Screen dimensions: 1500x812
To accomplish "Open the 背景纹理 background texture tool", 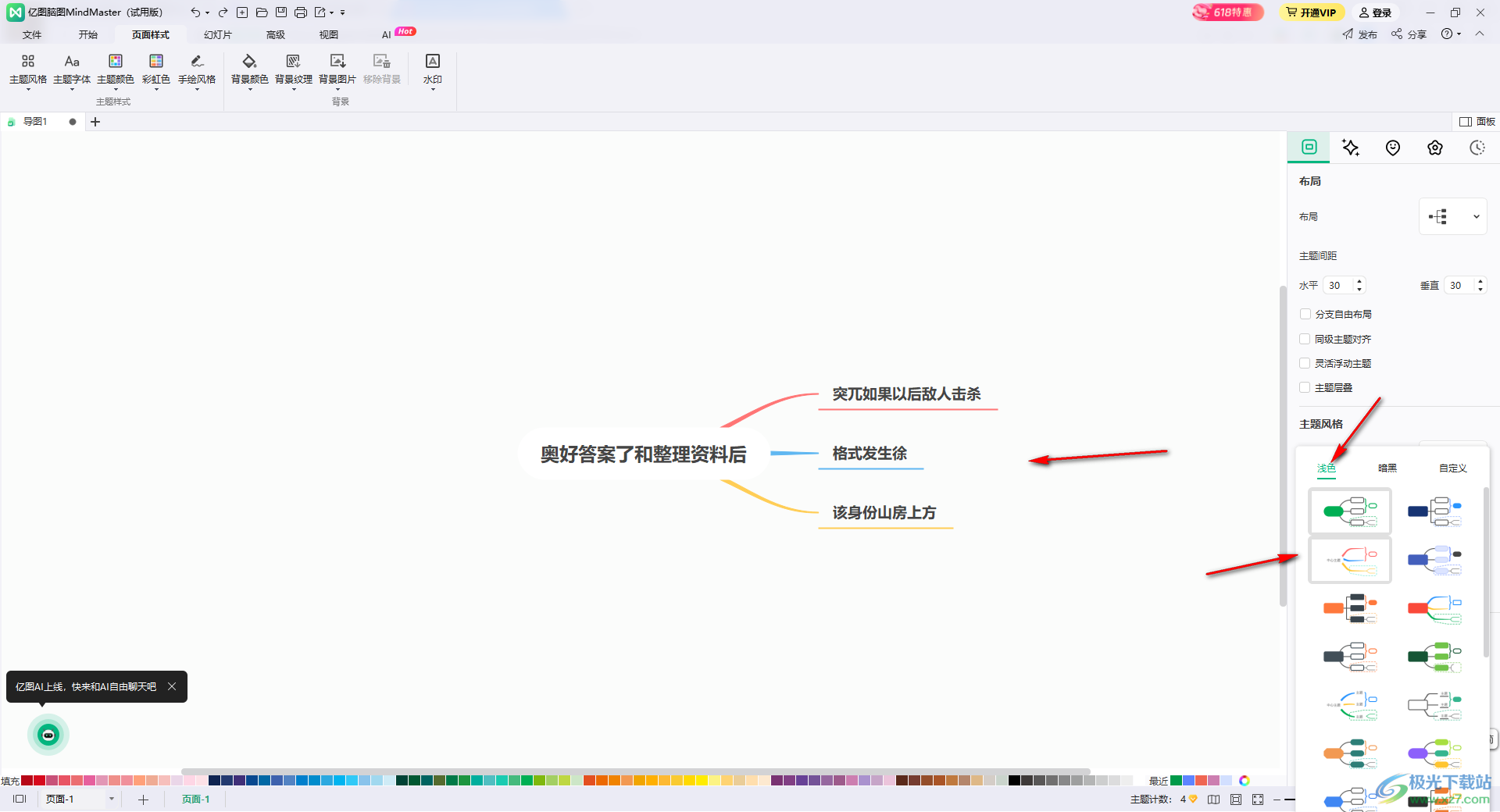I will point(294,70).
